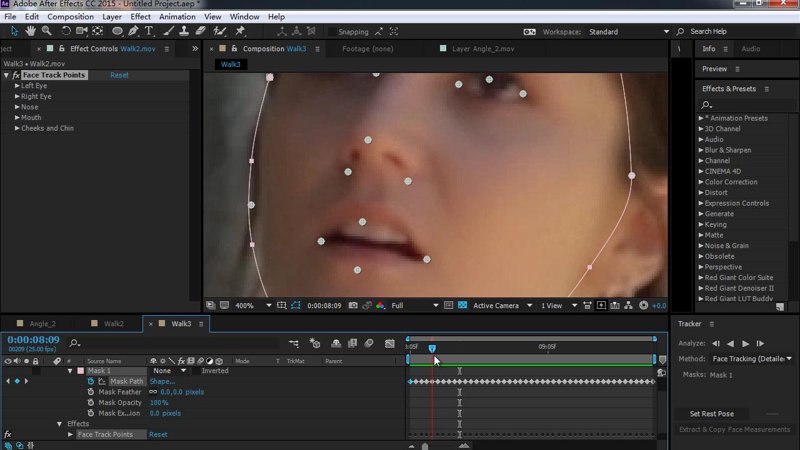Open the Face Tracking method dropdown
The height and width of the screenshot is (450, 800).
[752, 359]
